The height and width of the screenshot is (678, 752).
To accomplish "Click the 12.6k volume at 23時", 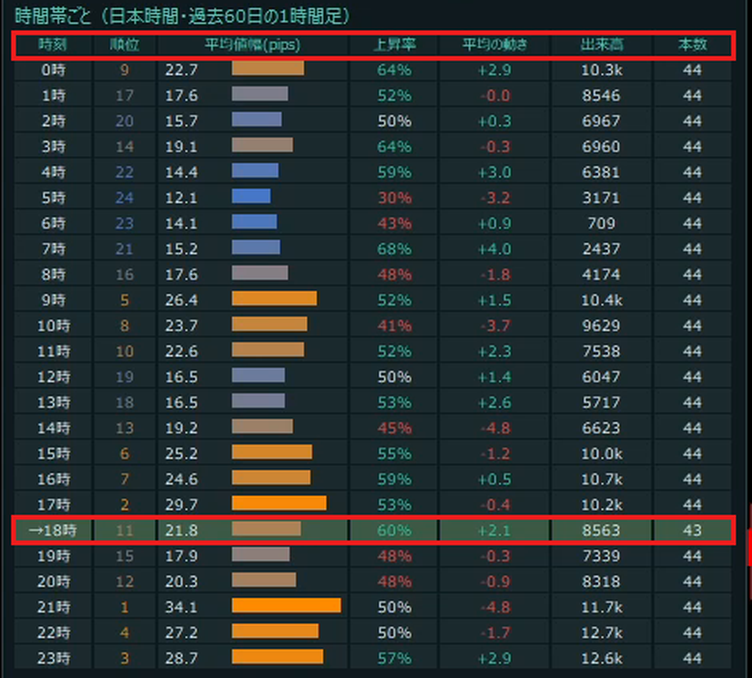I will pos(601,658).
